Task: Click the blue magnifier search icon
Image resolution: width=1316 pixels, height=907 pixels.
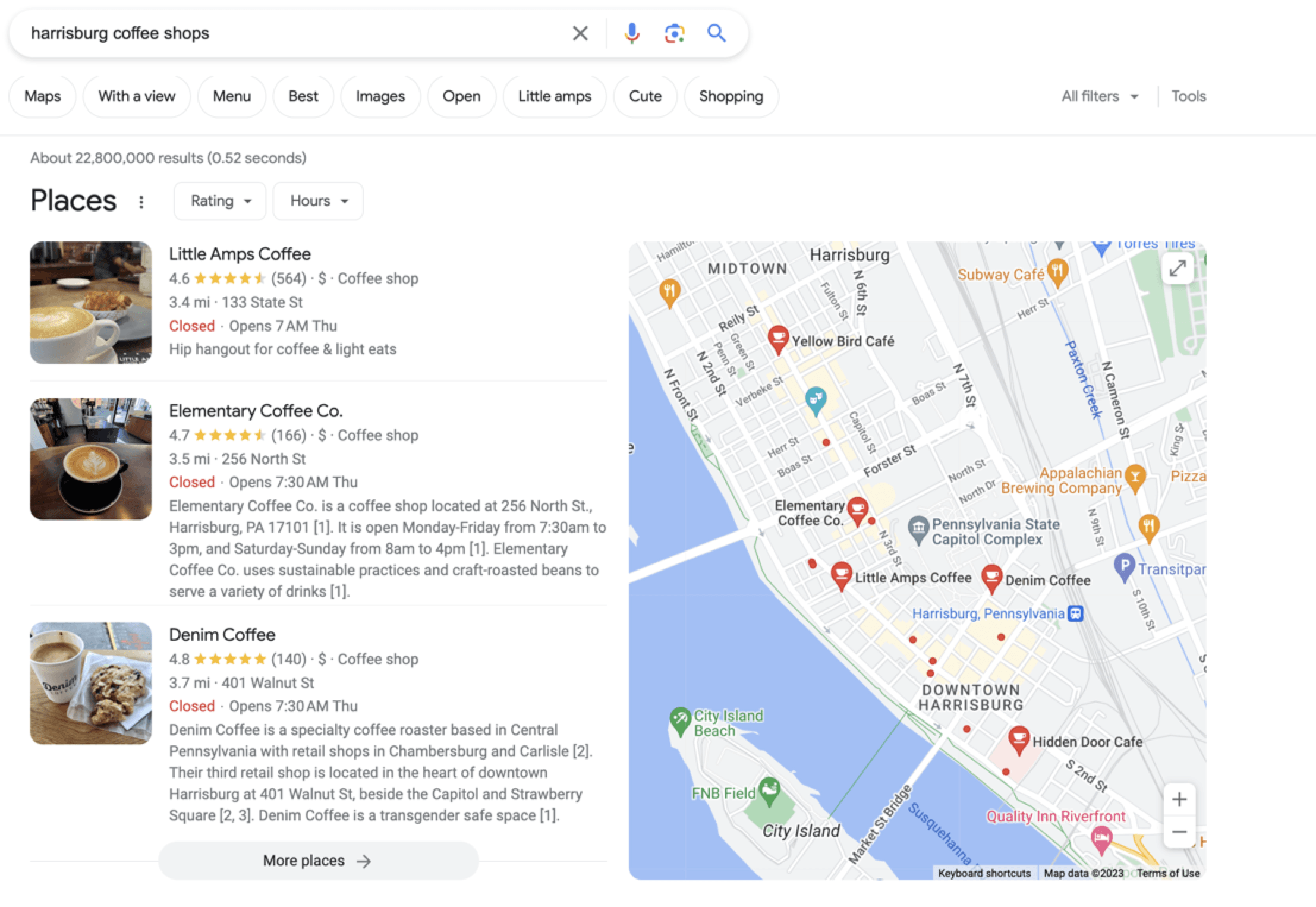Action: (716, 33)
